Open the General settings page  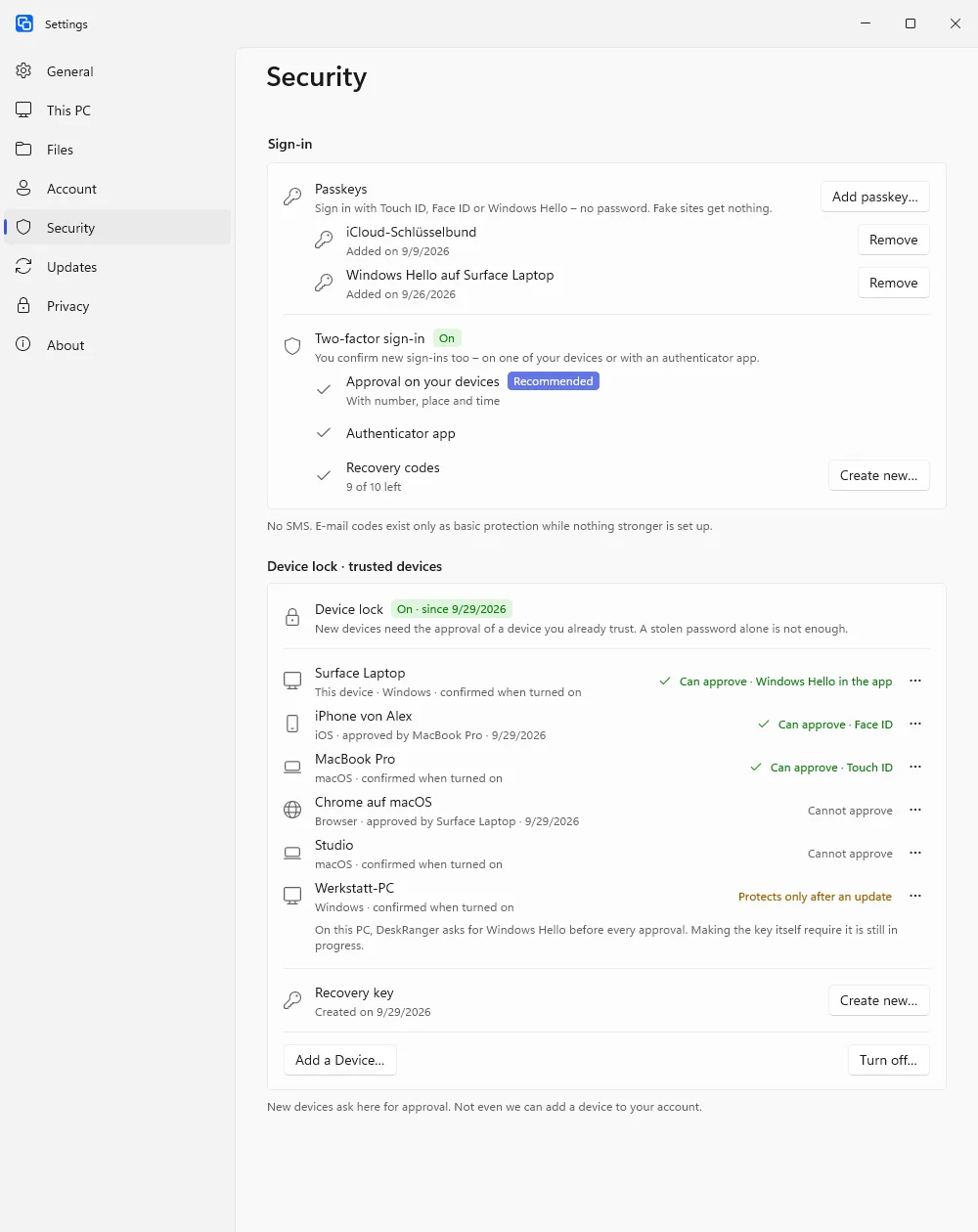tap(117, 71)
